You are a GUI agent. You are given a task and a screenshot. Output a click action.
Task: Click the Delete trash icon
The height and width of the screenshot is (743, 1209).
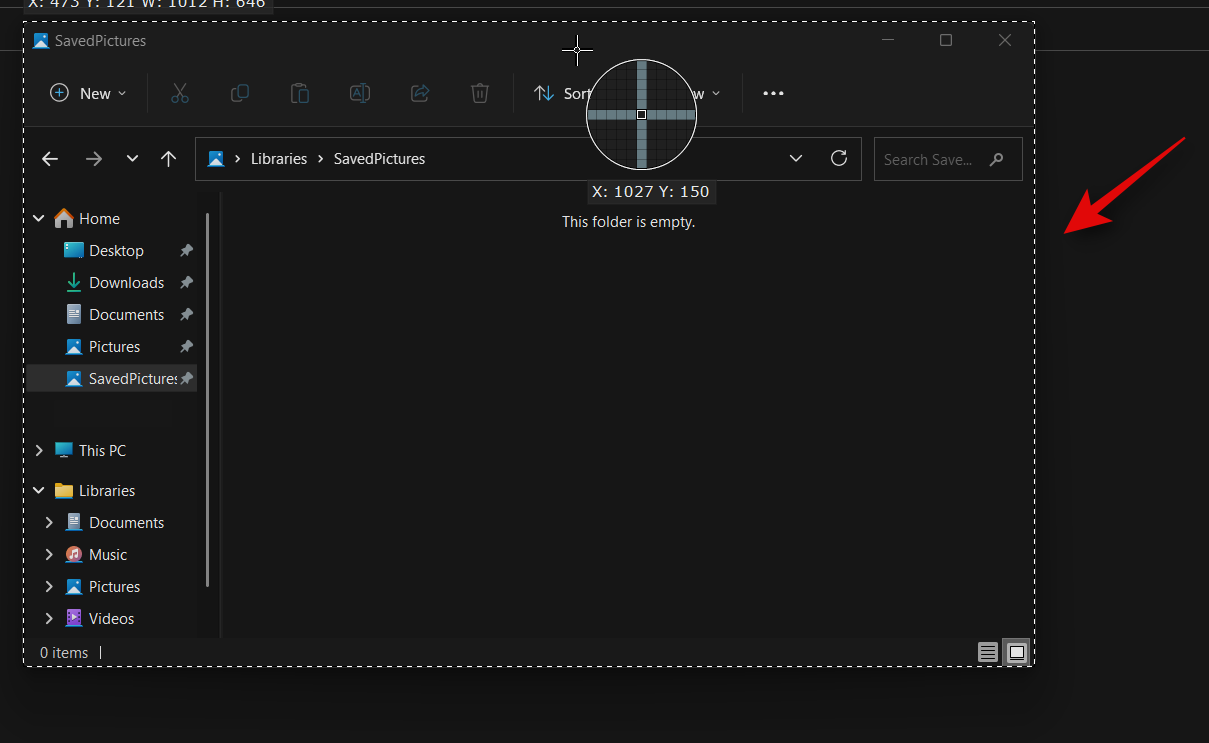click(480, 93)
